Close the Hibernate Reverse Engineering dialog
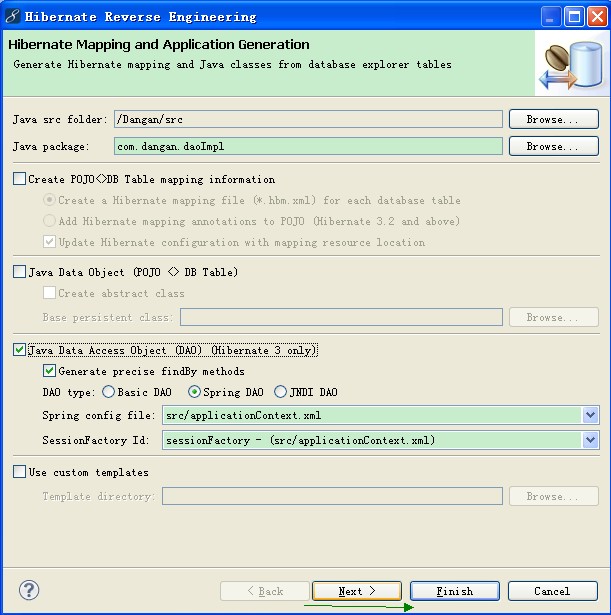 point(597,17)
